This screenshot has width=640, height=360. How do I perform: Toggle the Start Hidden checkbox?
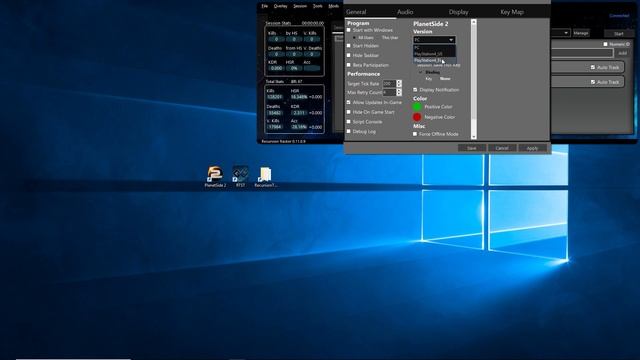point(349,46)
